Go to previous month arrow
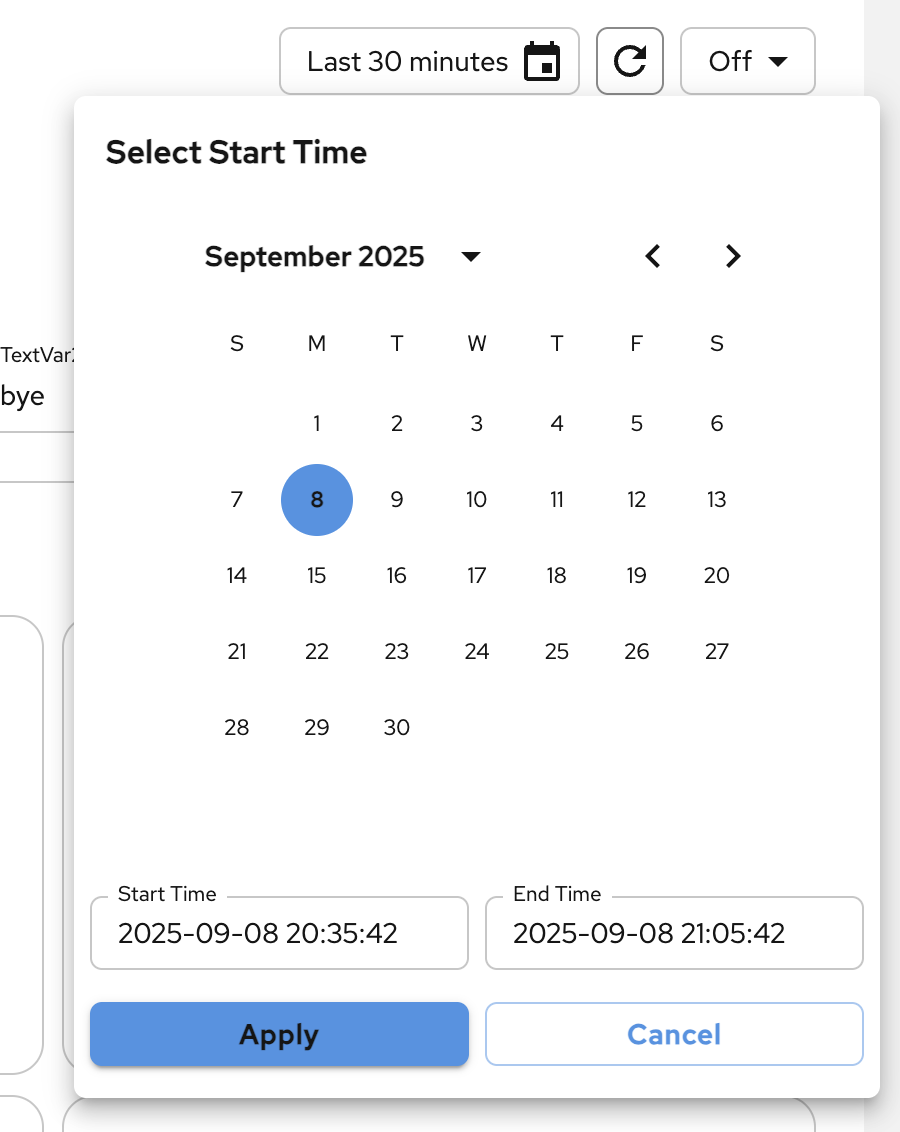The height and width of the screenshot is (1132, 900). (653, 256)
